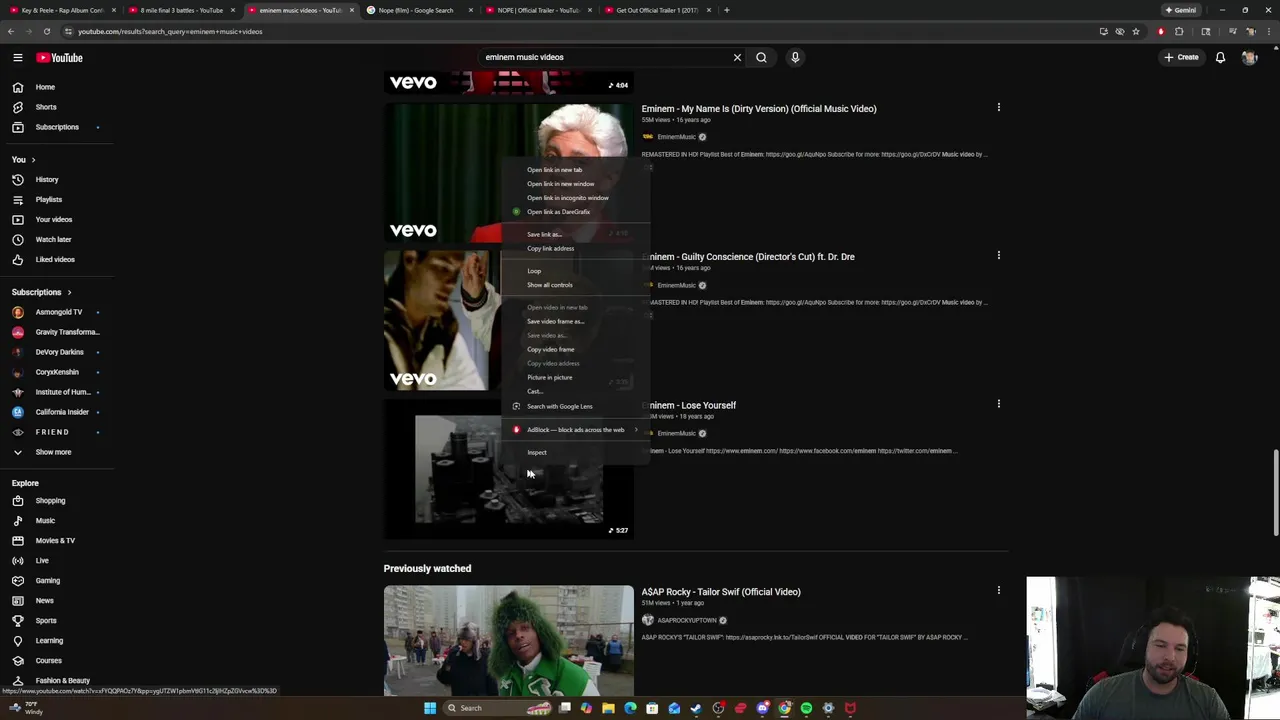Open the YouTube hamburger guide menu
The width and height of the screenshot is (1280, 720).
point(17,58)
